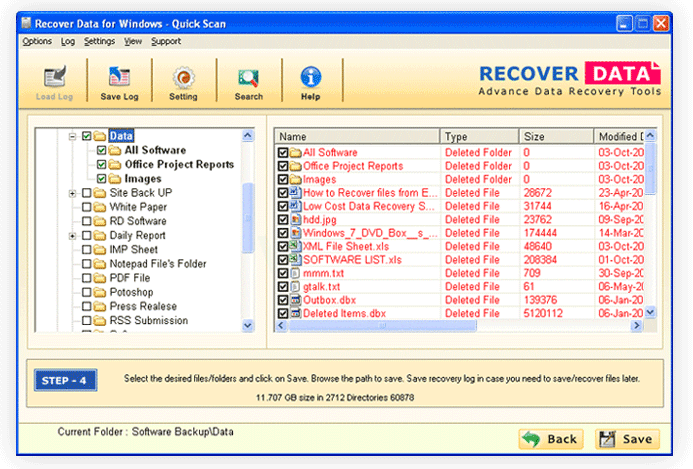This screenshot has height=469, width=693.
Task: Click the Modified column header
Action: pyautogui.click(x=619, y=137)
